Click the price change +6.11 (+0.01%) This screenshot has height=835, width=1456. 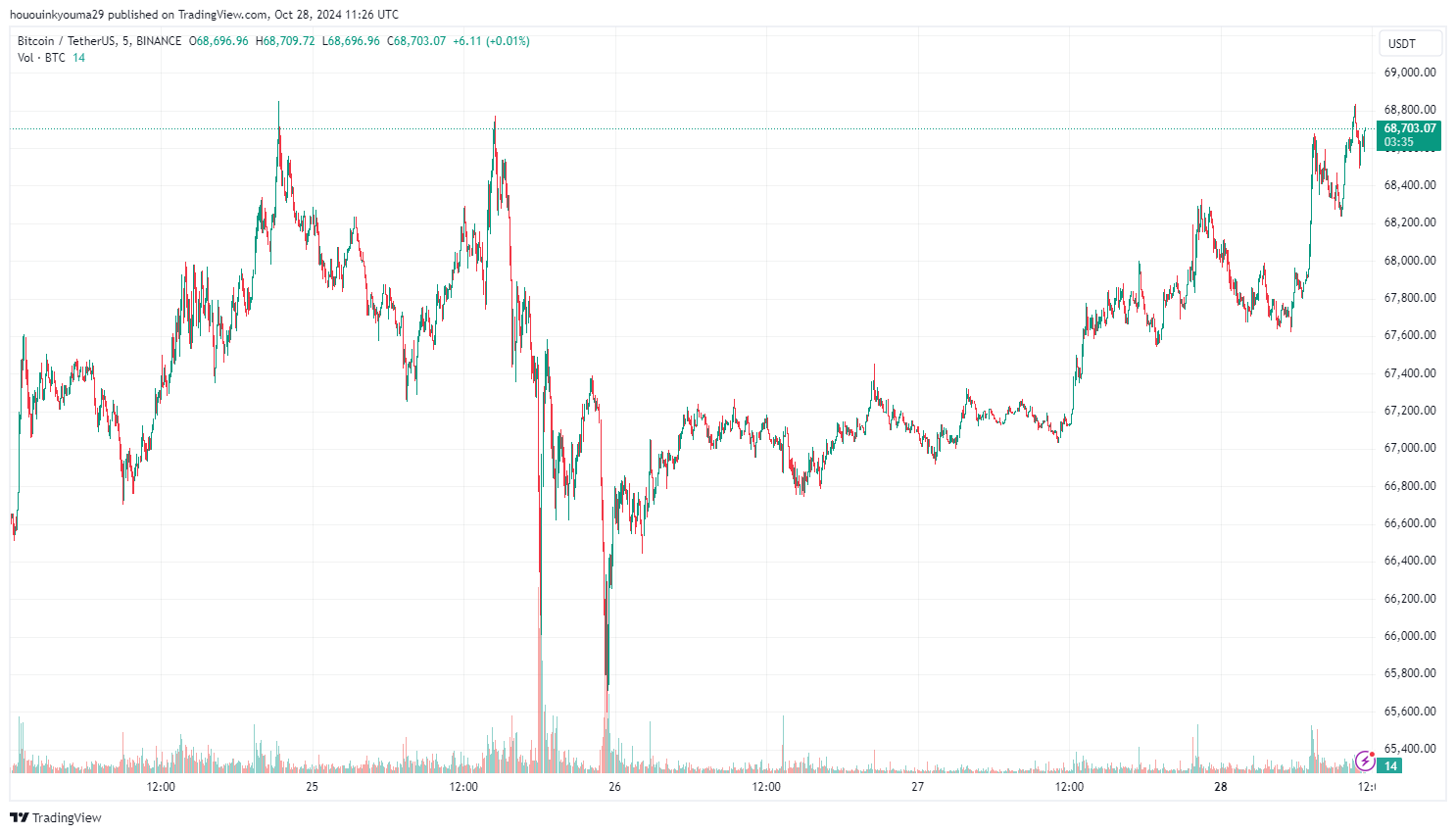pos(491,41)
